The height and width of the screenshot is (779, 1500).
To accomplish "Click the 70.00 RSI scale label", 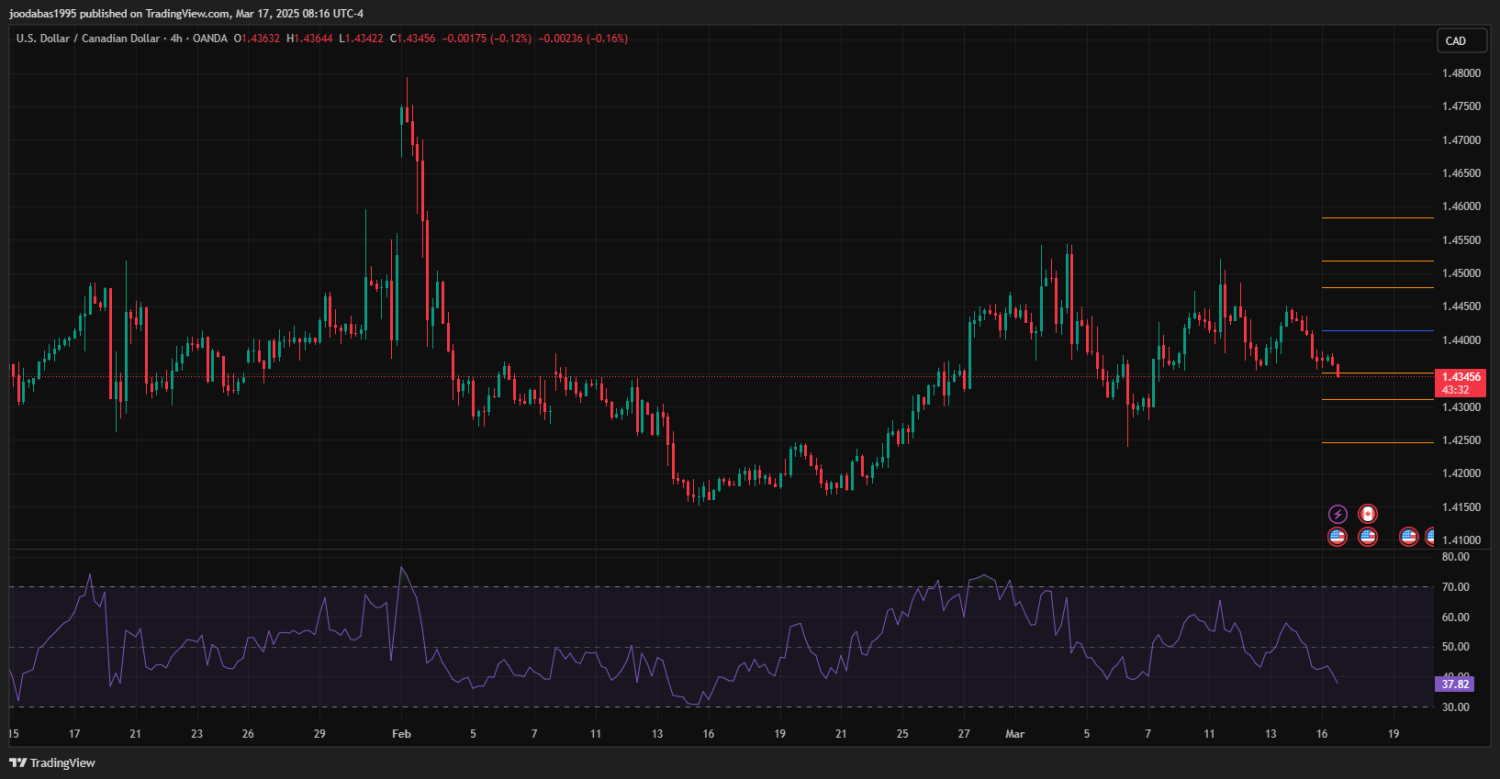I will (x=1455, y=587).
